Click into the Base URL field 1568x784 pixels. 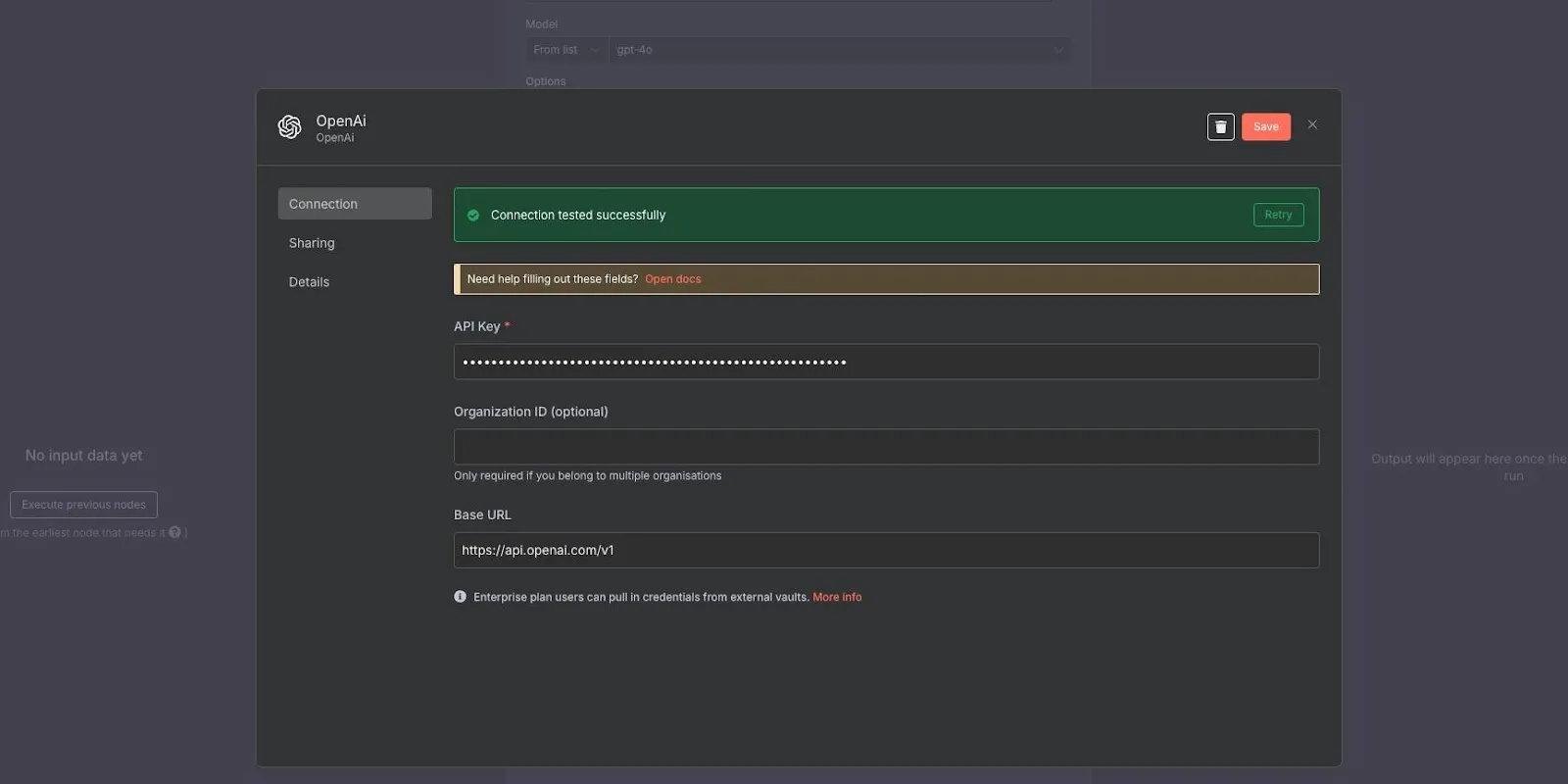pos(886,551)
